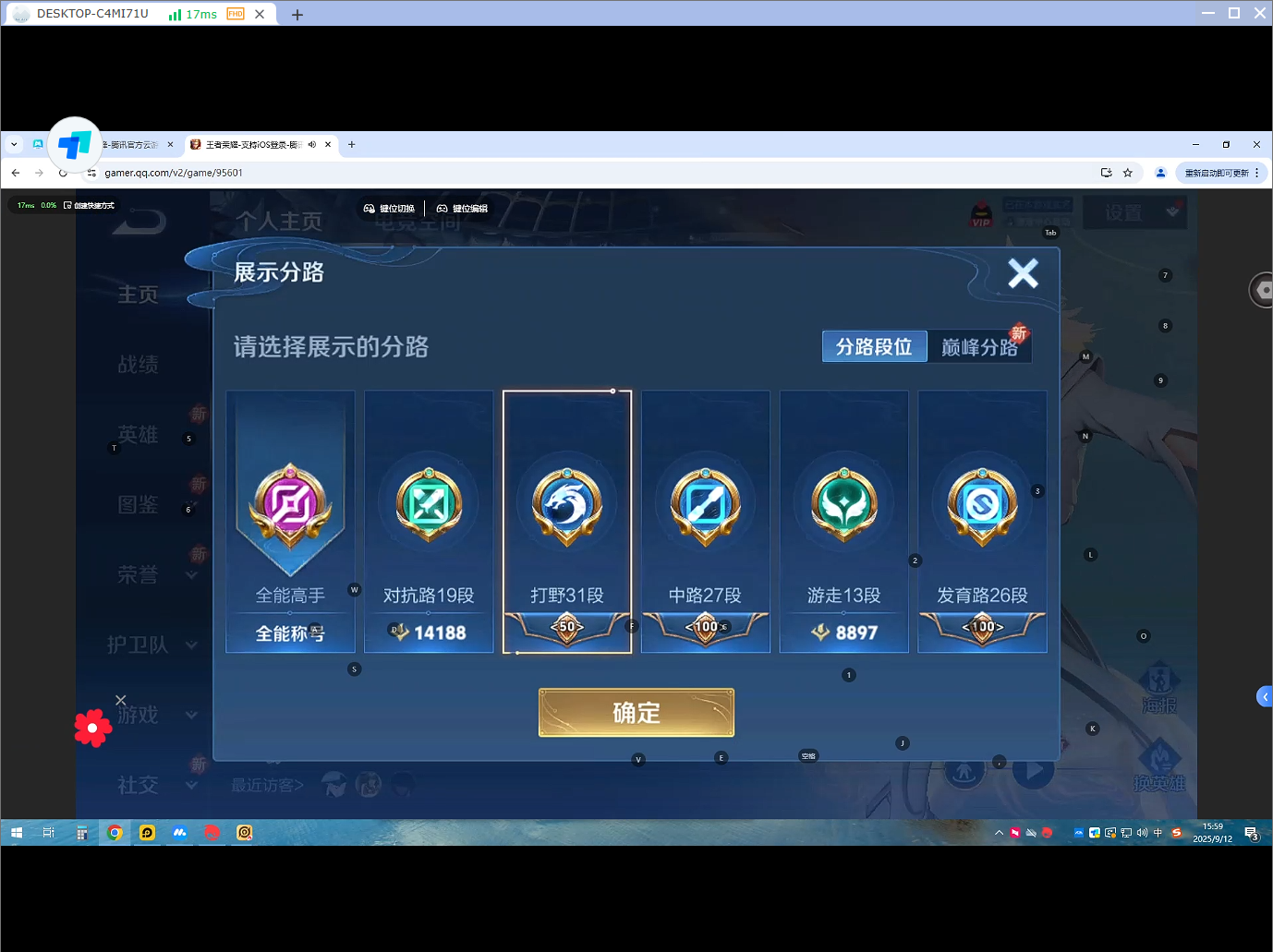Screen dimensions: 1273x952
Task: Confirm with the 确定 button
Action: point(636,713)
